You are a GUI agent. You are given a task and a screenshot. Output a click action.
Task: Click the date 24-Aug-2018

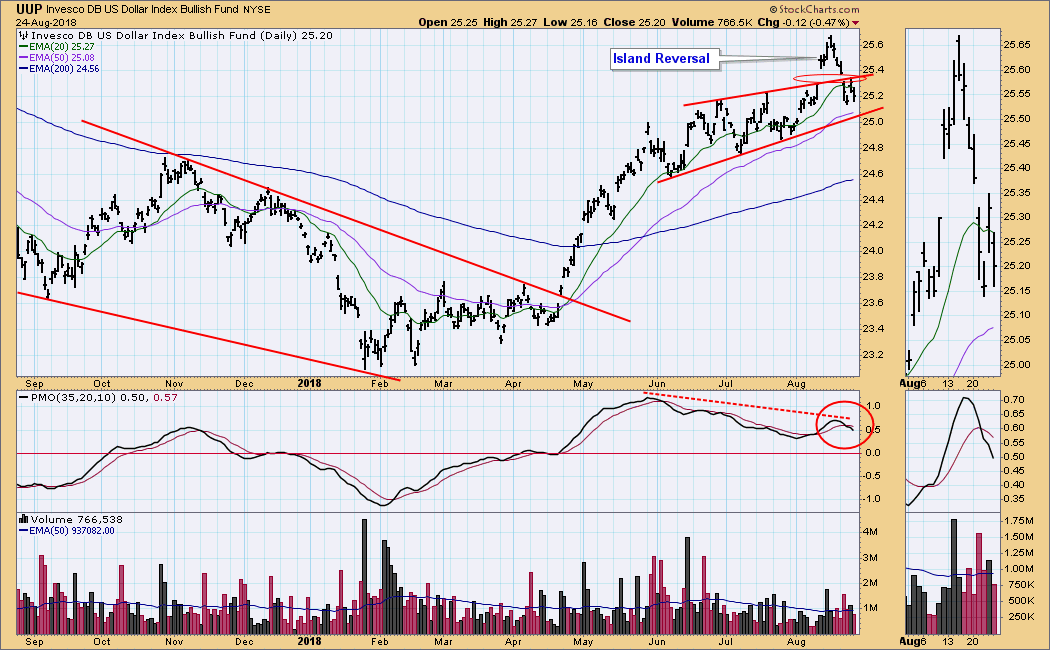[46, 22]
